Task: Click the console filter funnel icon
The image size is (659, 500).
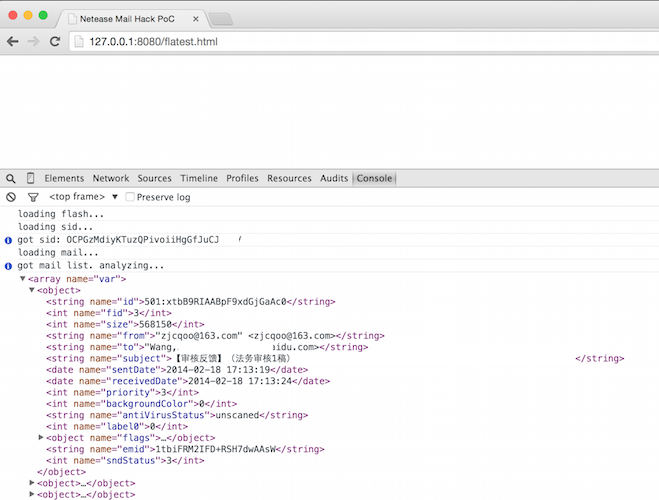Action: pyautogui.click(x=33, y=197)
